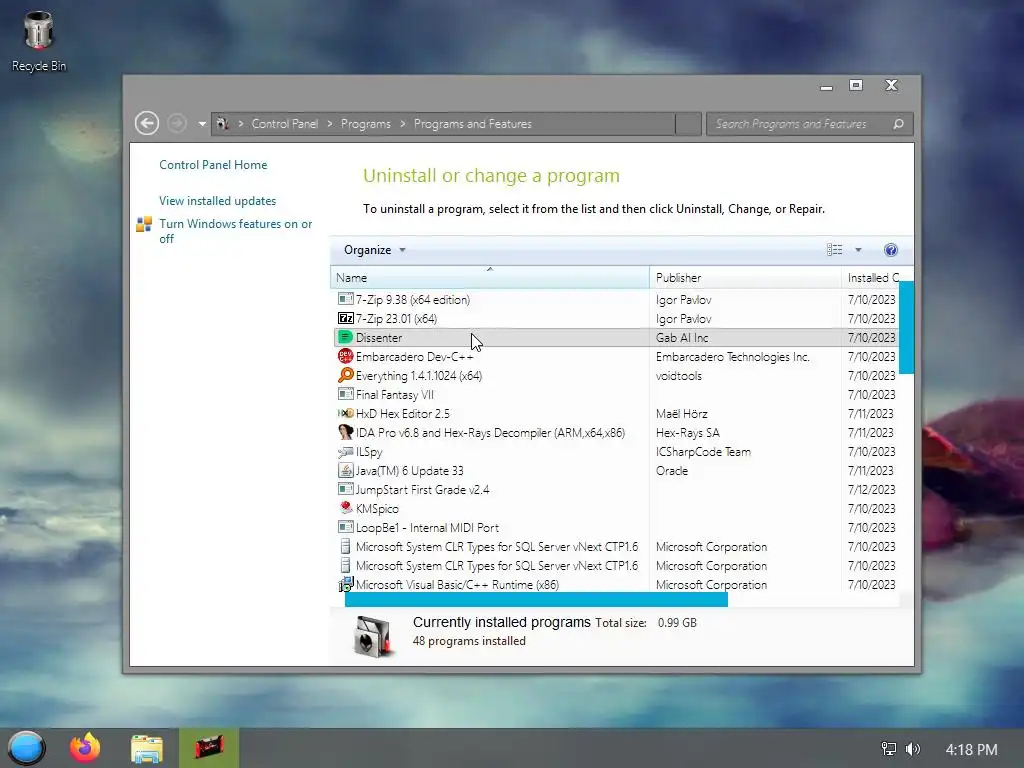This screenshot has height=768, width=1024.
Task: Click Programs and Features breadcrumb
Action: [x=473, y=124]
